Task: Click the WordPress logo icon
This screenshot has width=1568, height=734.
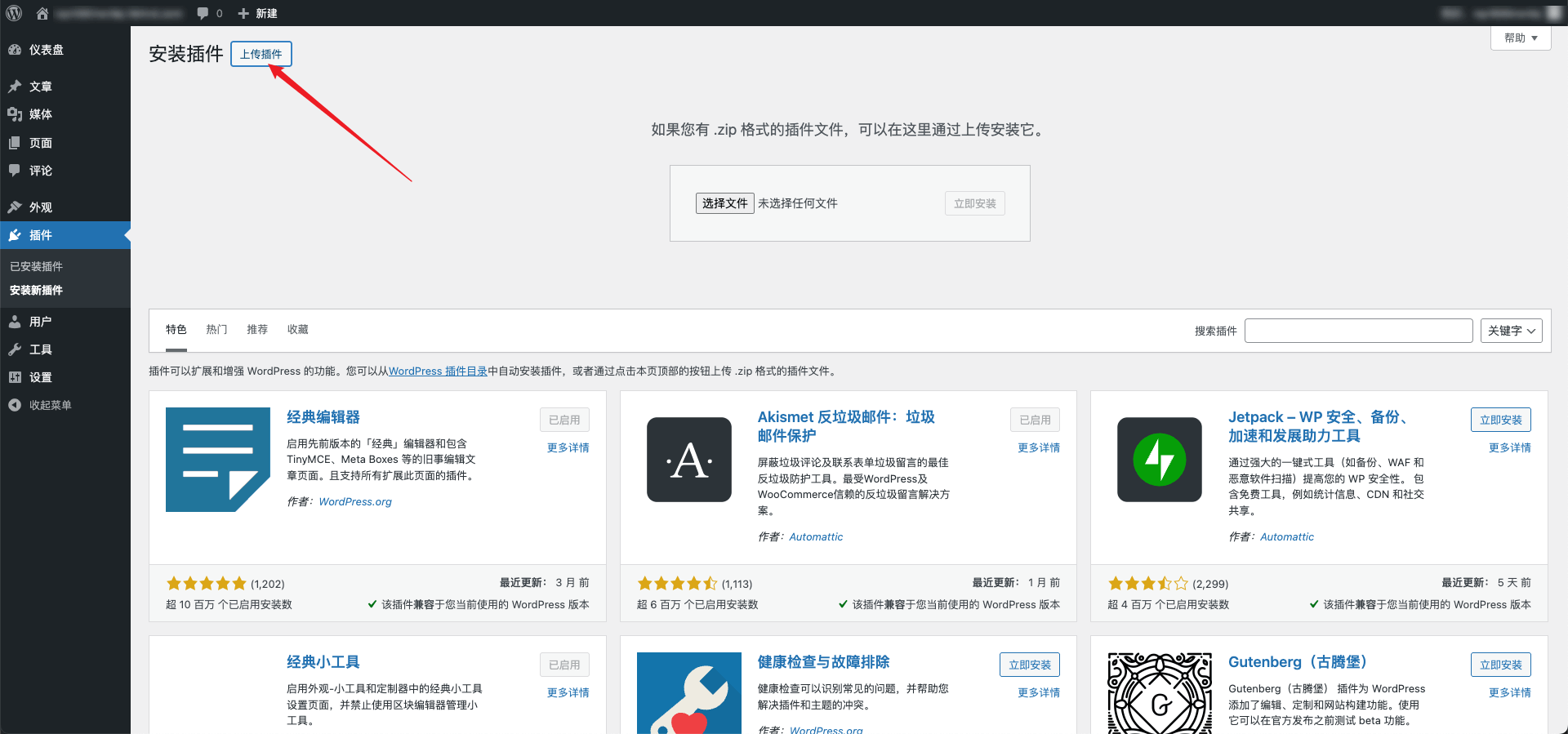Action: click(14, 13)
